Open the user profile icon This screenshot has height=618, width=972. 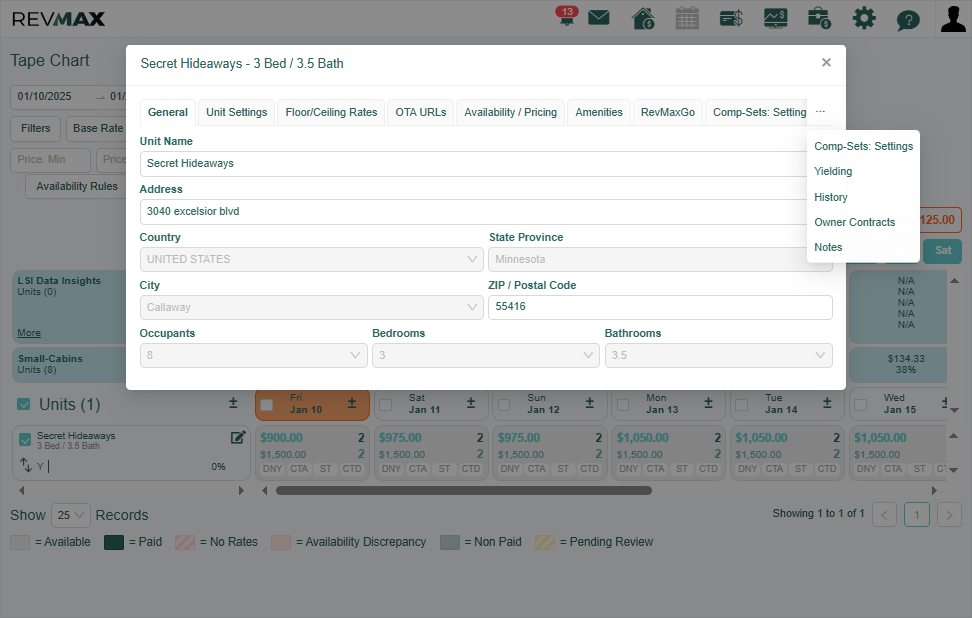pos(953,18)
